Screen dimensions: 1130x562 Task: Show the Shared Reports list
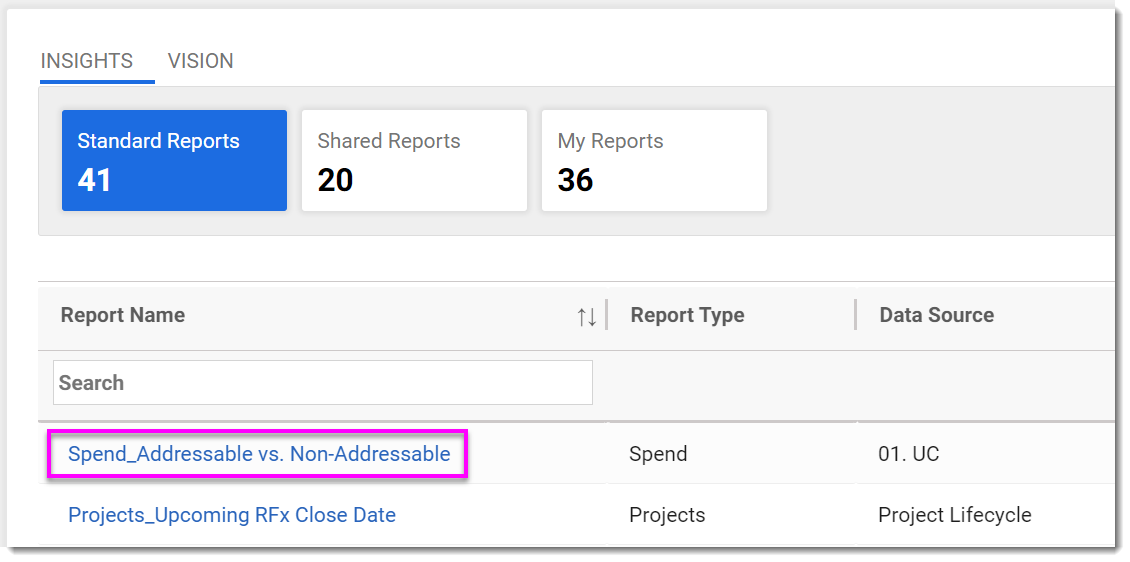tap(414, 160)
